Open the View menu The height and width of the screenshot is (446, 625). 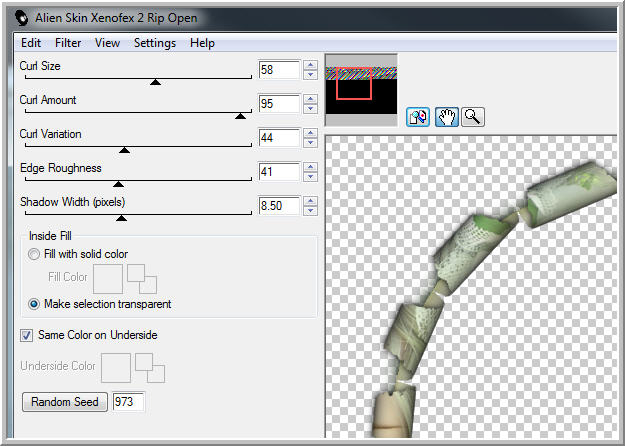pyautogui.click(x=107, y=43)
